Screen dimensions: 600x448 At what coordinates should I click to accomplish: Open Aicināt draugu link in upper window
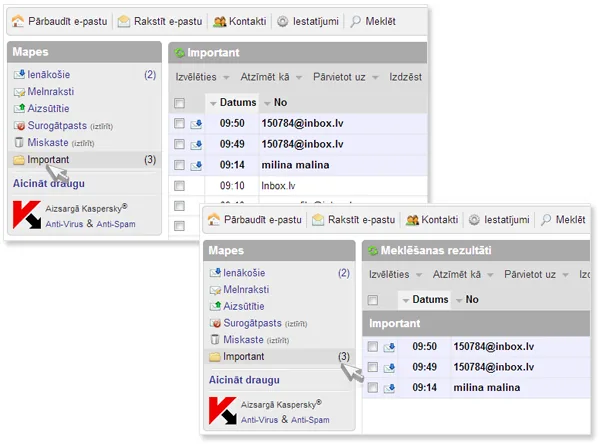[49, 184]
